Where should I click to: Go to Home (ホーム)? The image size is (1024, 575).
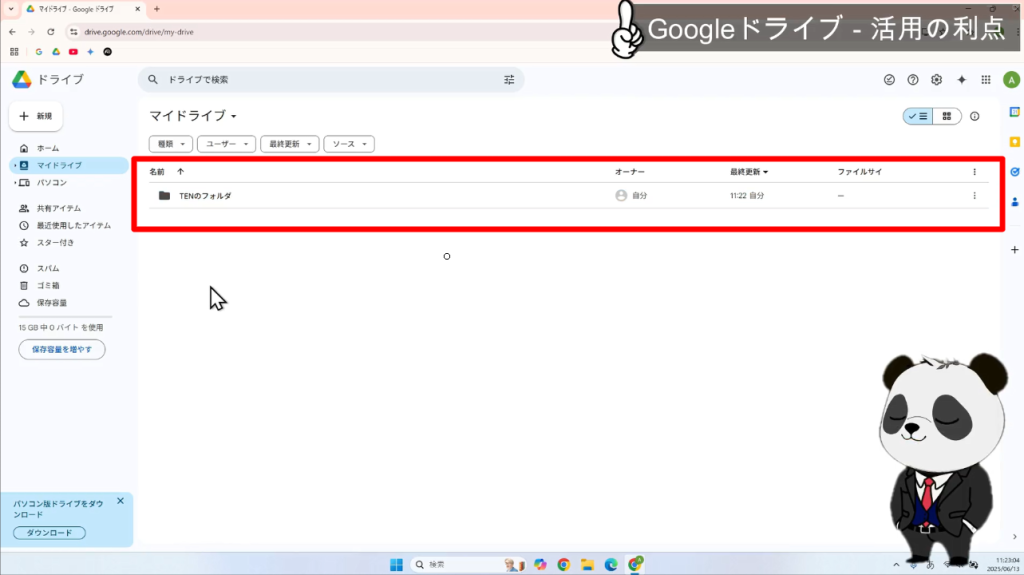pos(48,148)
